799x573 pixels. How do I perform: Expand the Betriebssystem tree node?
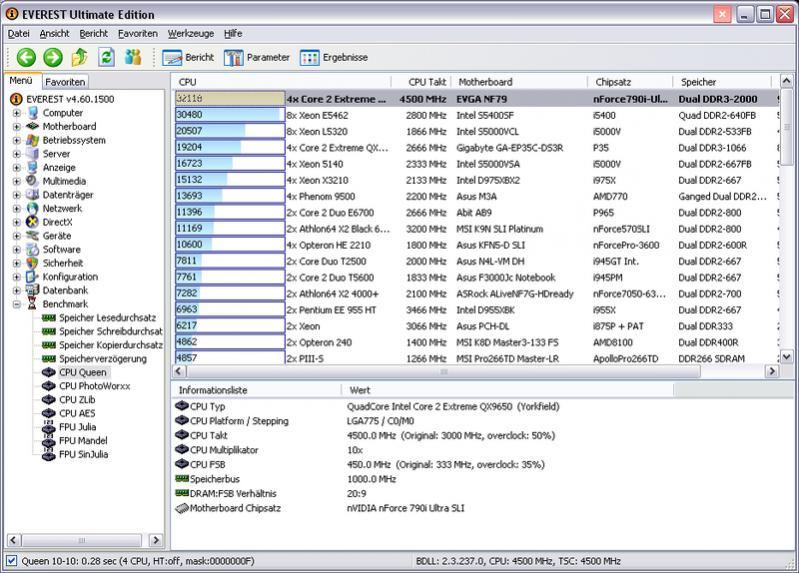[17, 140]
